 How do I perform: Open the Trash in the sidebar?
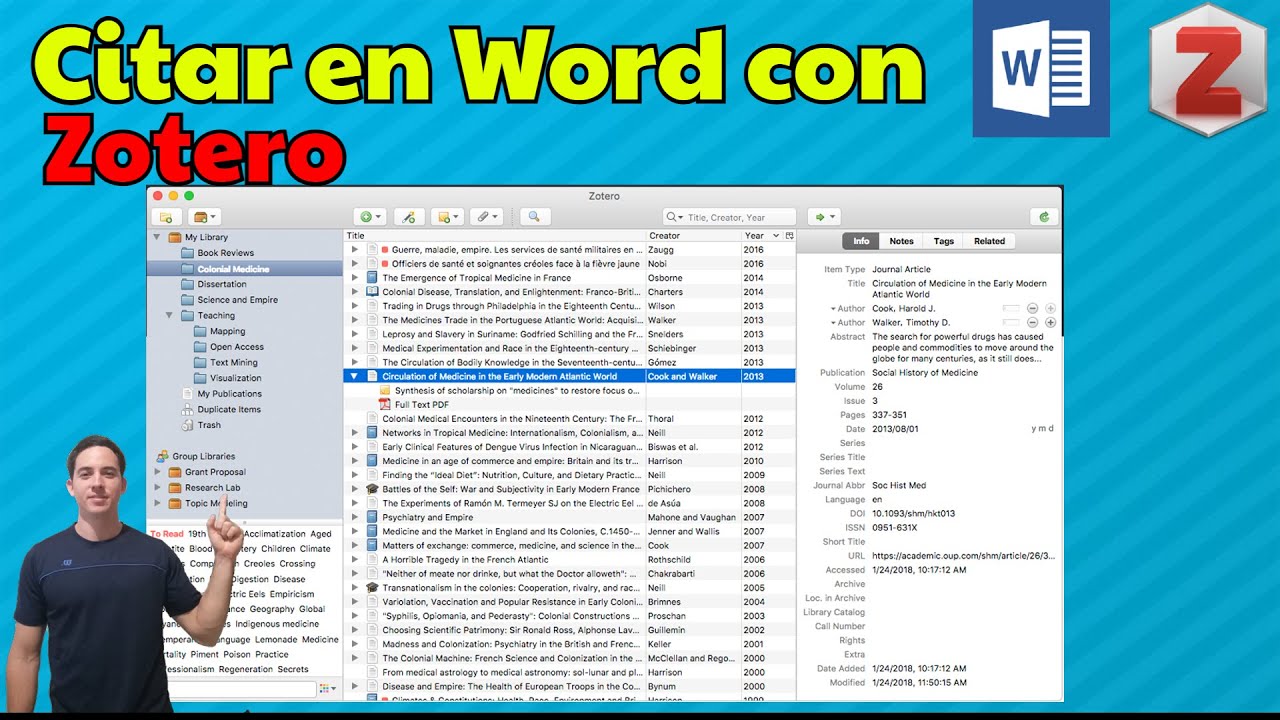tap(209, 425)
